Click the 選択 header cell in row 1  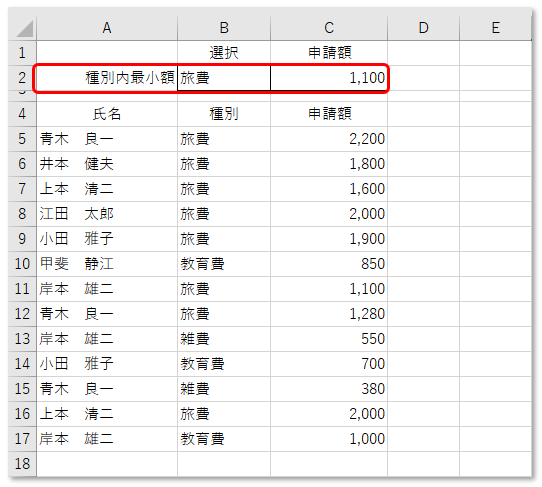click(x=224, y=53)
